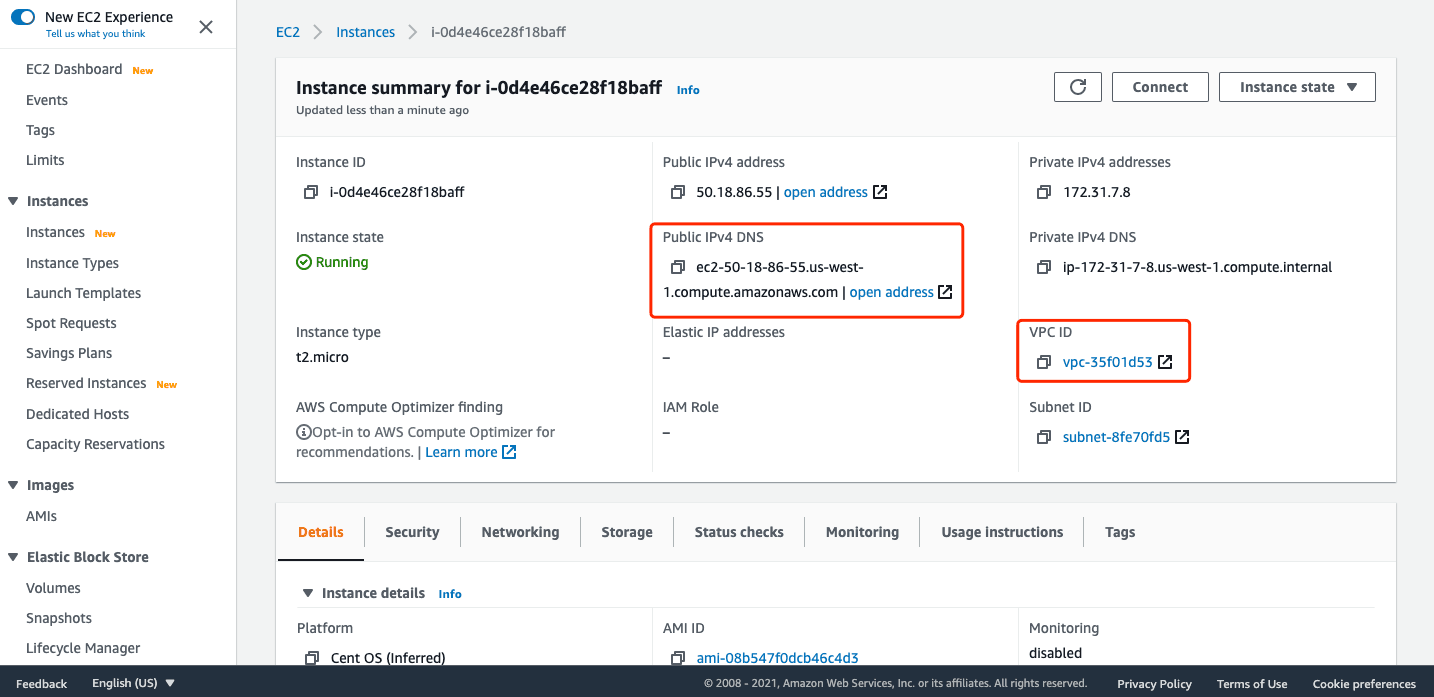Open Reserved Instances in the sidebar
Viewport: 1434px width, 697px height.
(x=86, y=383)
